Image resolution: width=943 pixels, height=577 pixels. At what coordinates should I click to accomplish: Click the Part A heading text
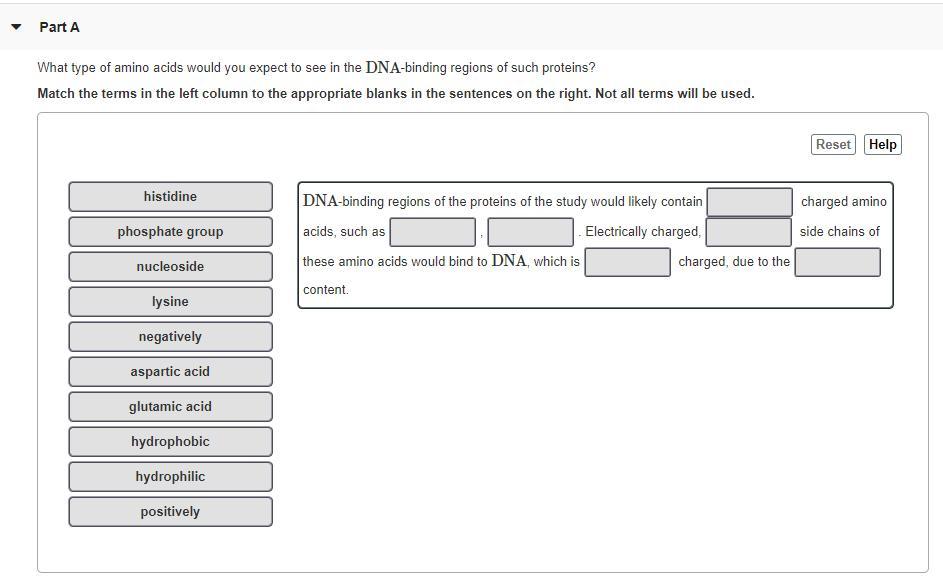pyautogui.click(x=59, y=27)
